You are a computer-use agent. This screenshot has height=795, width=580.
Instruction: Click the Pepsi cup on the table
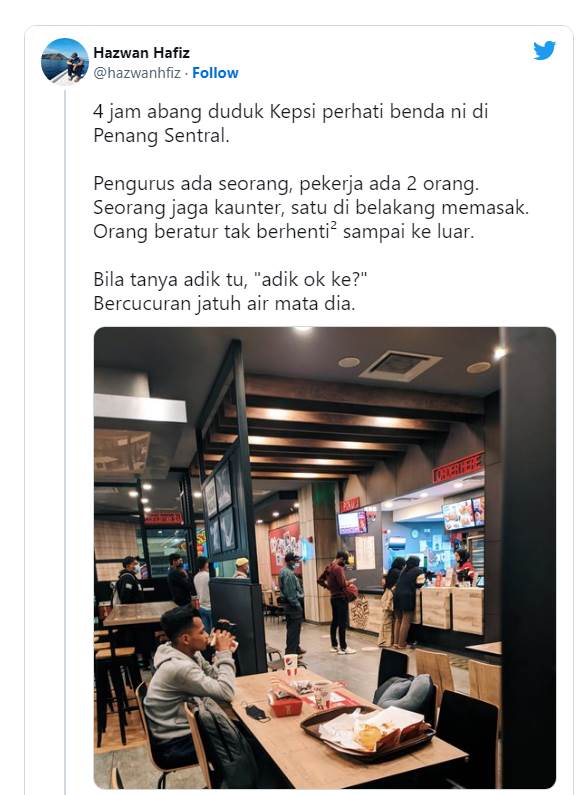tap(291, 665)
